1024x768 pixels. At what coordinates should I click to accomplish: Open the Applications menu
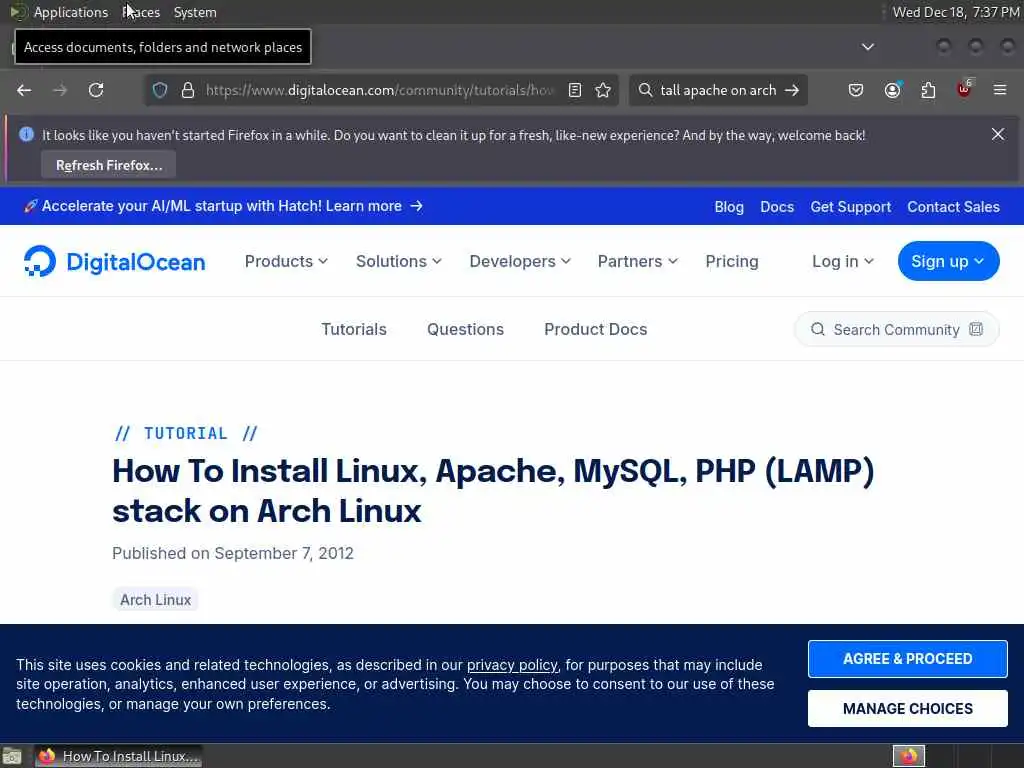point(71,12)
